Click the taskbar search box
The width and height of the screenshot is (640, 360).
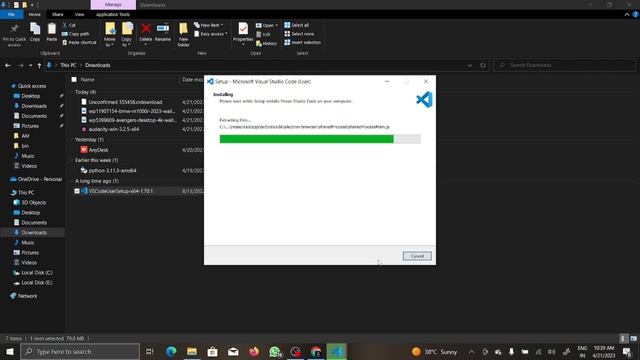click(x=80, y=351)
